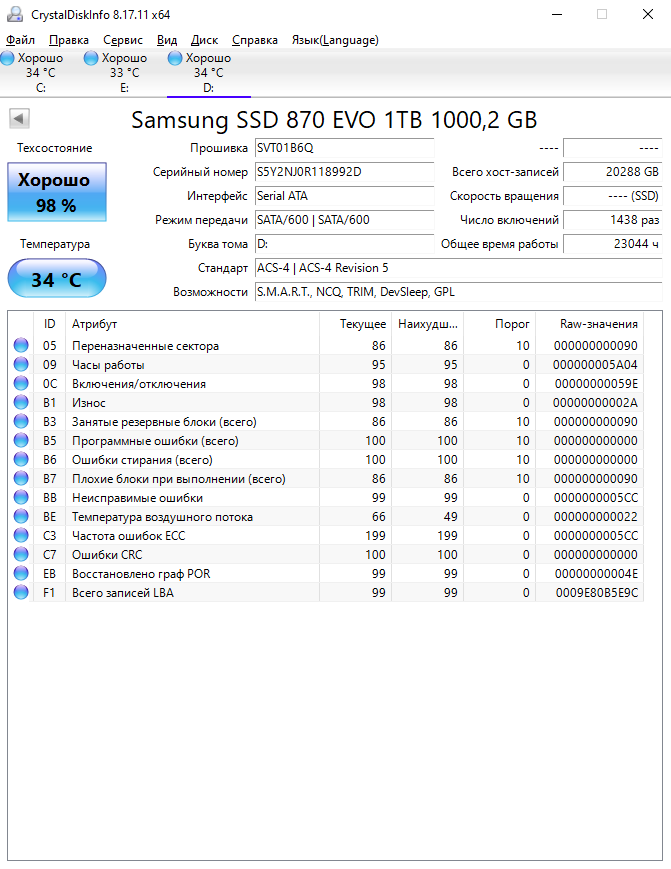The image size is (671, 869).
Task: Click status orb for Ошибки CRC row
Action: (21, 555)
